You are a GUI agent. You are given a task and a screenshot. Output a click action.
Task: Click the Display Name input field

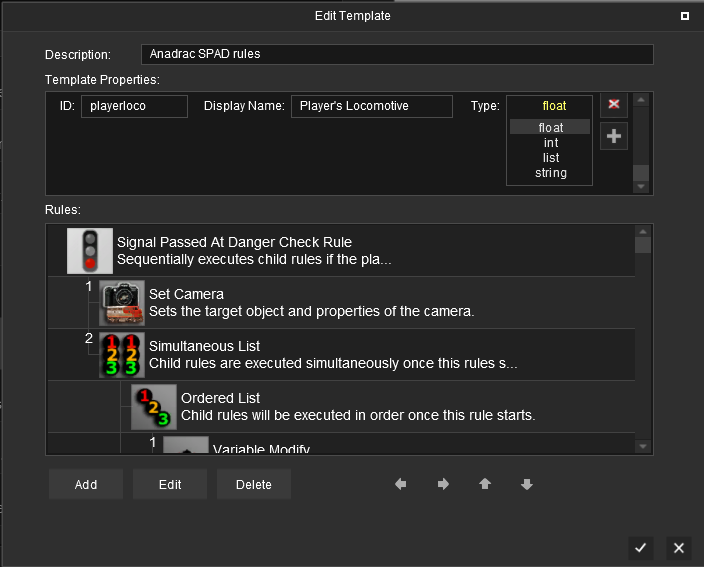click(x=372, y=106)
